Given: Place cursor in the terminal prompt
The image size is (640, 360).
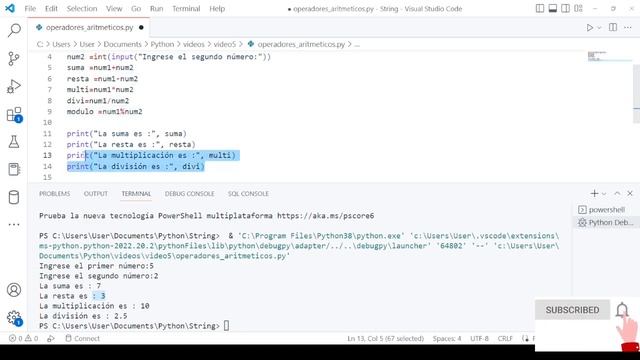Looking at the screenshot, I should [226, 326].
